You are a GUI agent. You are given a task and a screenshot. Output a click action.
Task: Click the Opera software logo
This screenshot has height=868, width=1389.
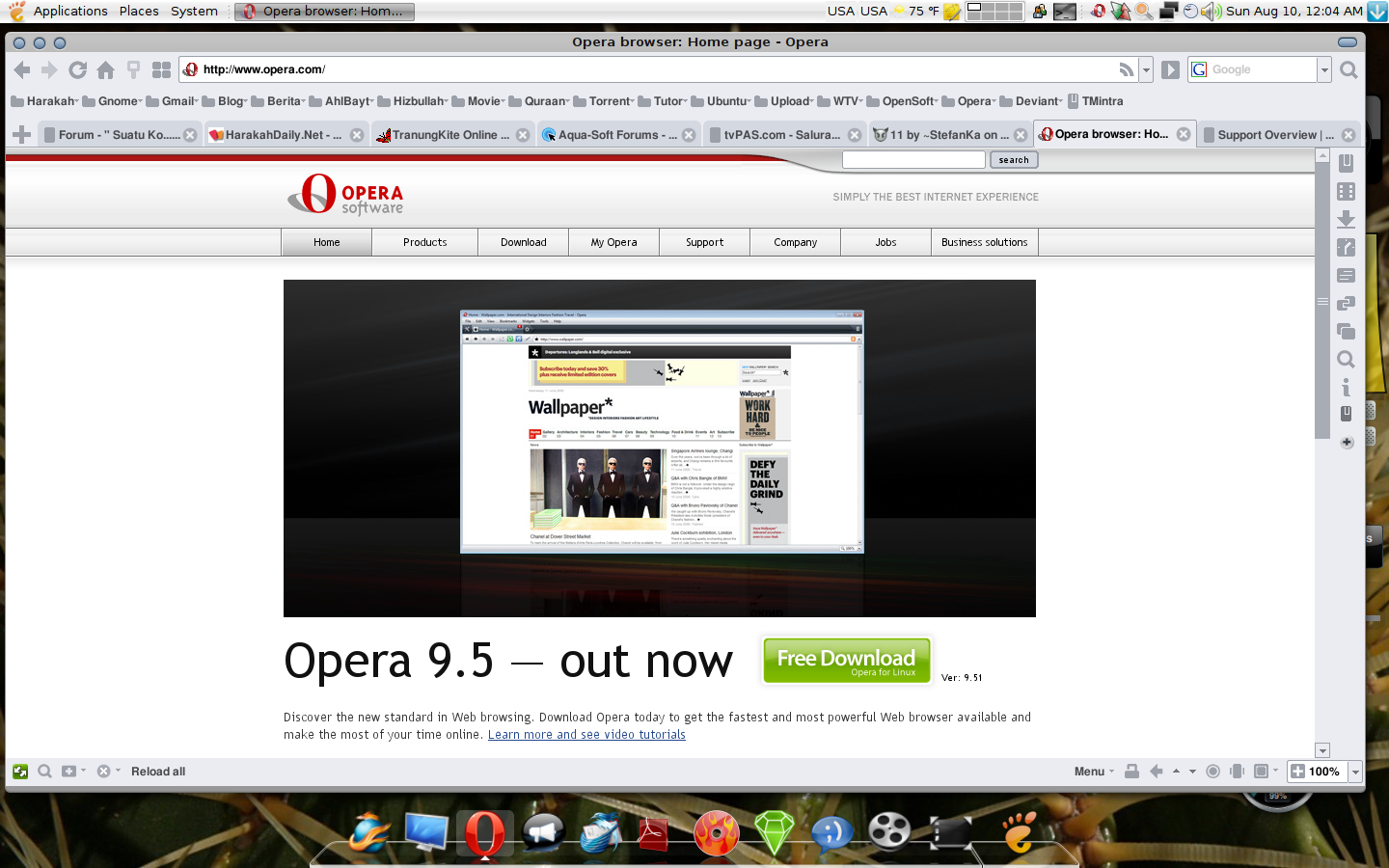(x=345, y=195)
